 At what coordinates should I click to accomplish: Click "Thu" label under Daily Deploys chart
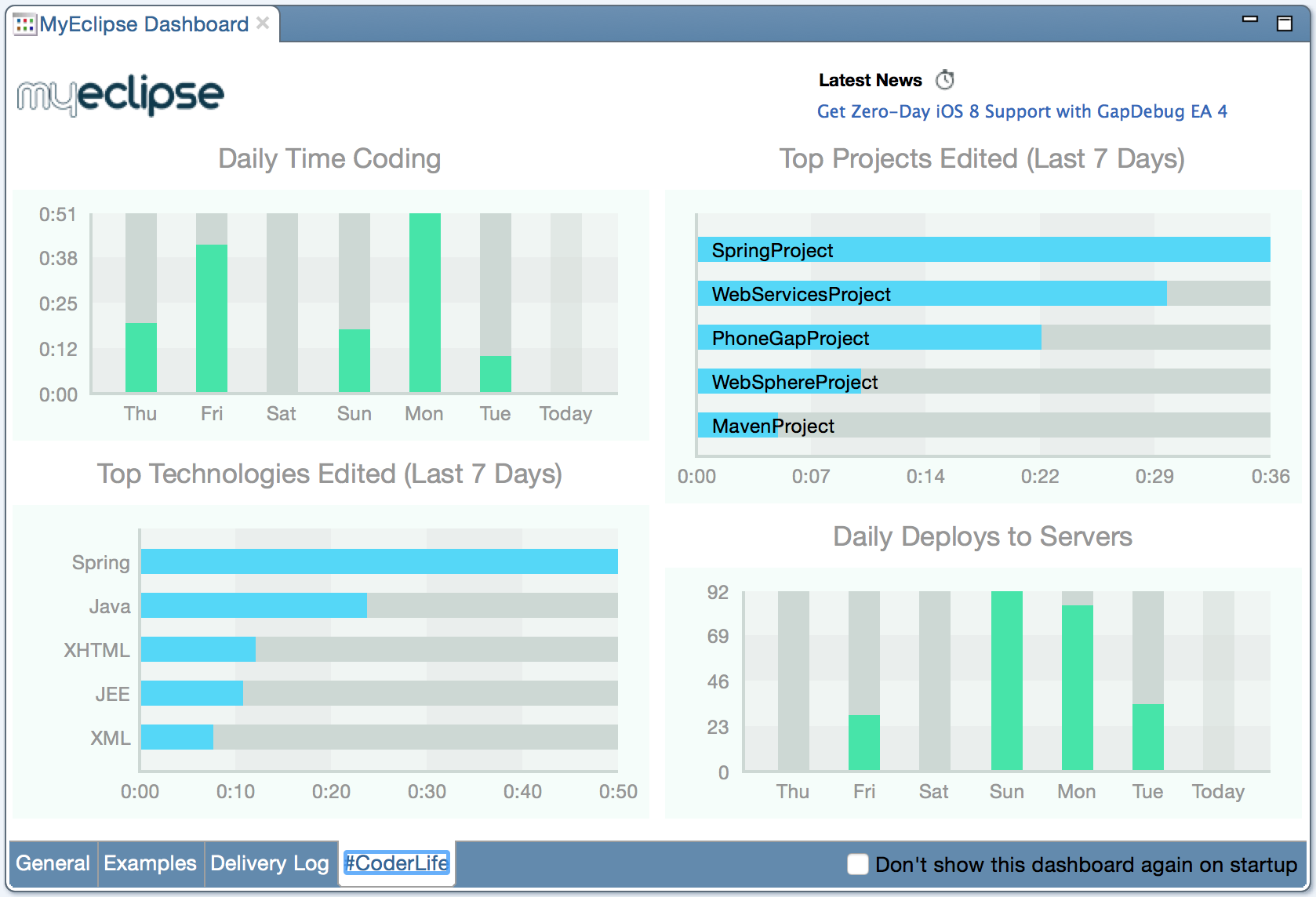click(x=793, y=791)
